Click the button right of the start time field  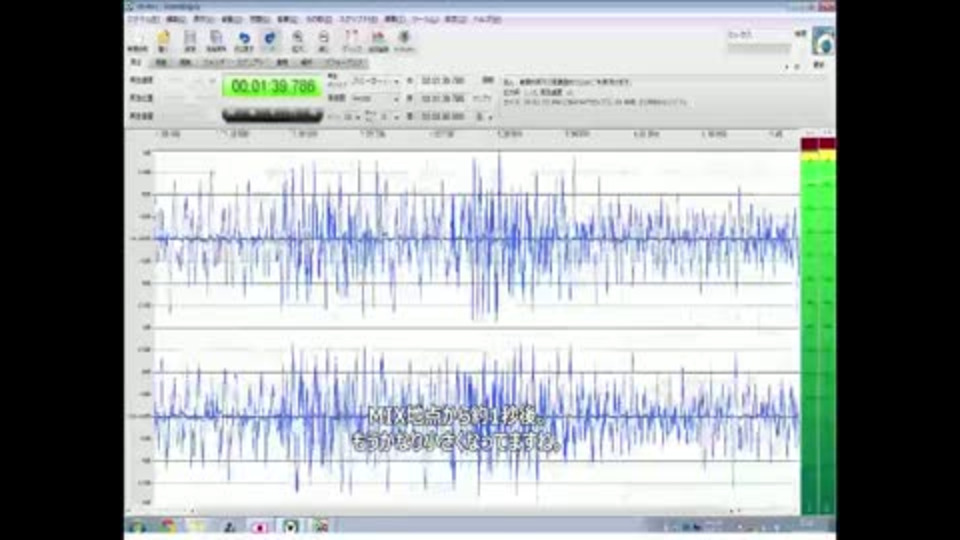(x=487, y=80)
